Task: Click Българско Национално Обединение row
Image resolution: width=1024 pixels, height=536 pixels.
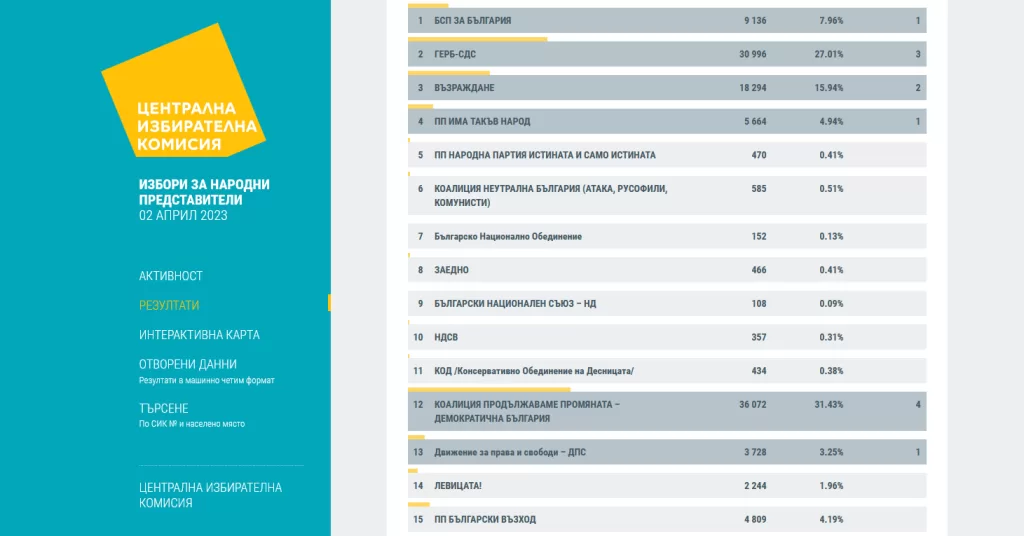Action: tap(667, 236)
